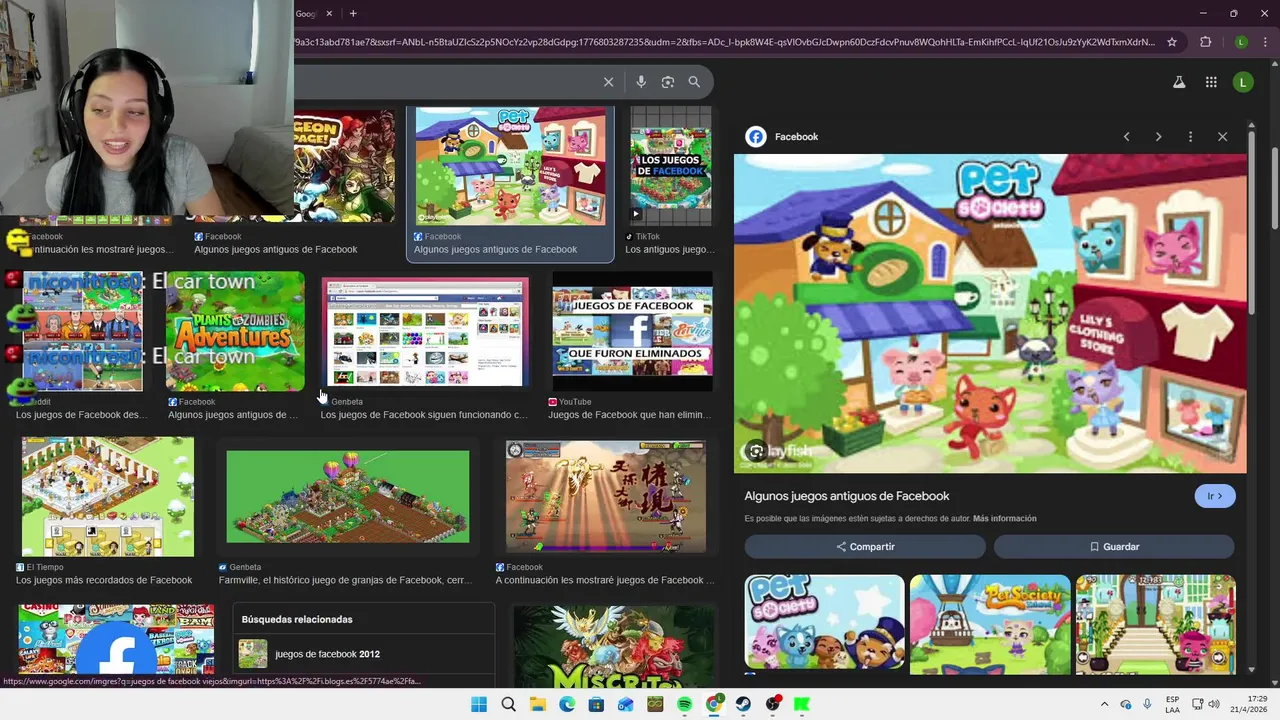Screen dimensions: 1280x720
Task: Open YouTube Juegos de Facebook eliminados thumbnail
Action: pyautogui.click(x=632, y=331)
